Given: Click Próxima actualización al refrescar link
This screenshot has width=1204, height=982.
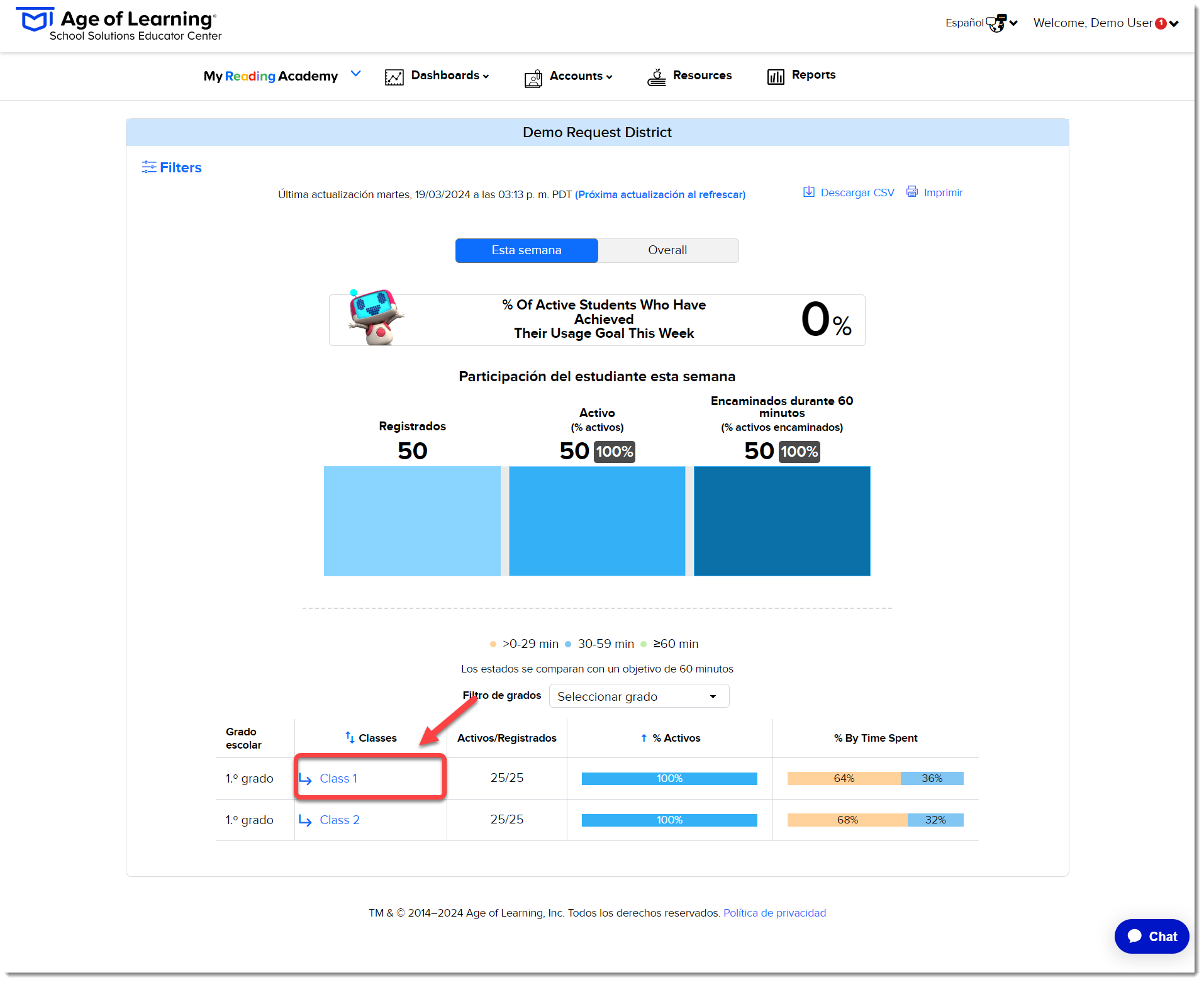Looking at the screenshot, I should click(660, 194).
